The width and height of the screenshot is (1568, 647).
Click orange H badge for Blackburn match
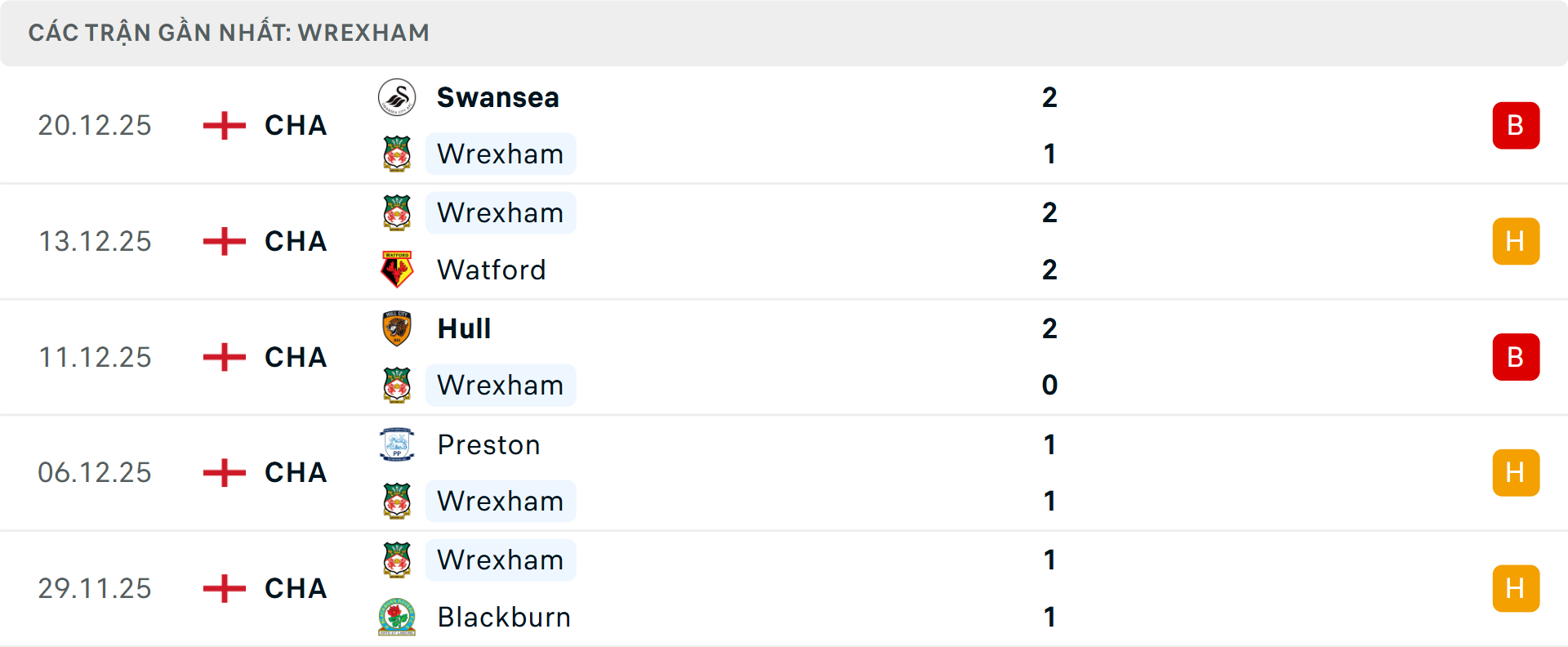pos(1516,588)
